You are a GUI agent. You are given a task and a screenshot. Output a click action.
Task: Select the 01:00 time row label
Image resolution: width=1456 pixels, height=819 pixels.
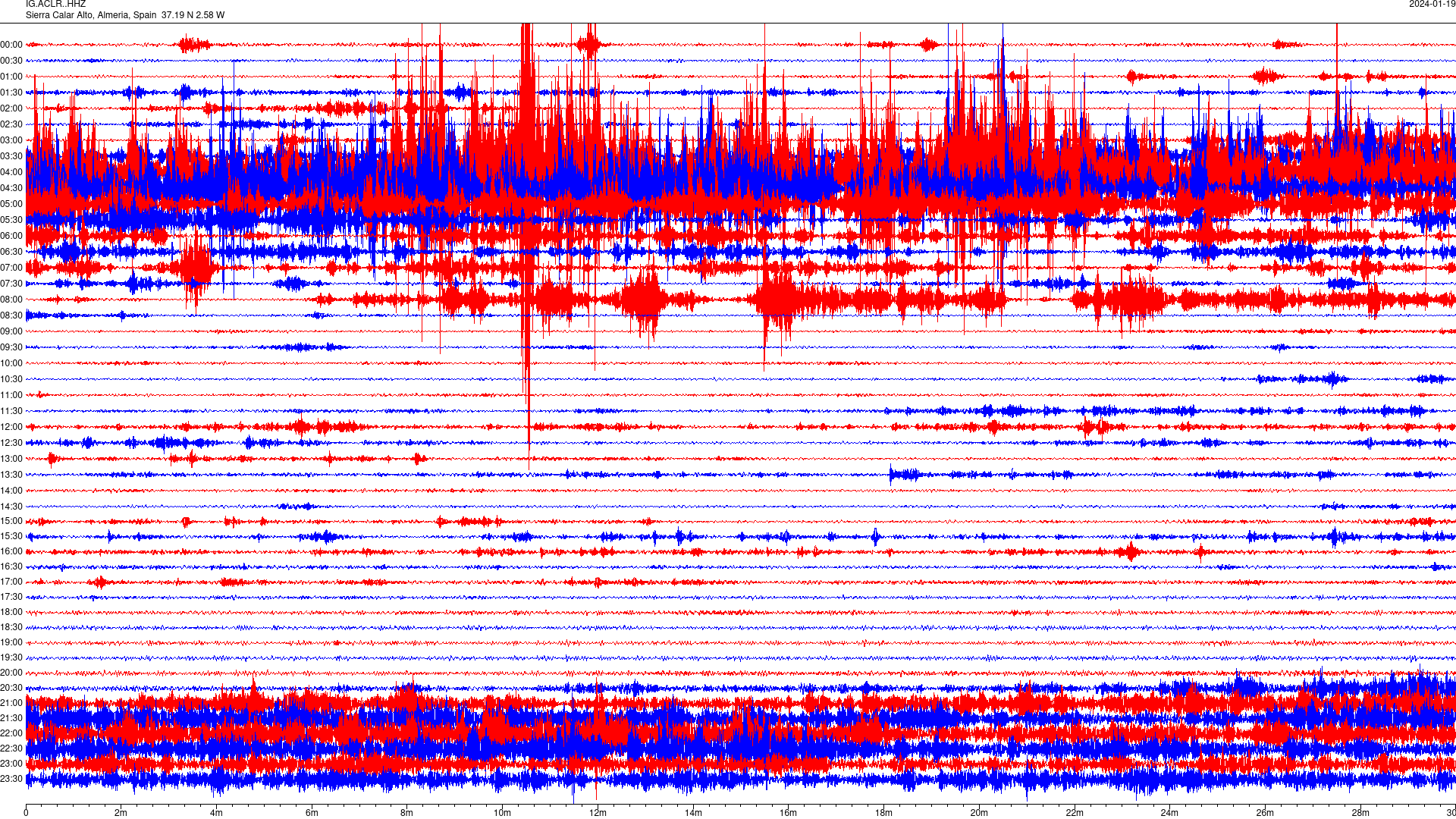(x=11, y=77)
